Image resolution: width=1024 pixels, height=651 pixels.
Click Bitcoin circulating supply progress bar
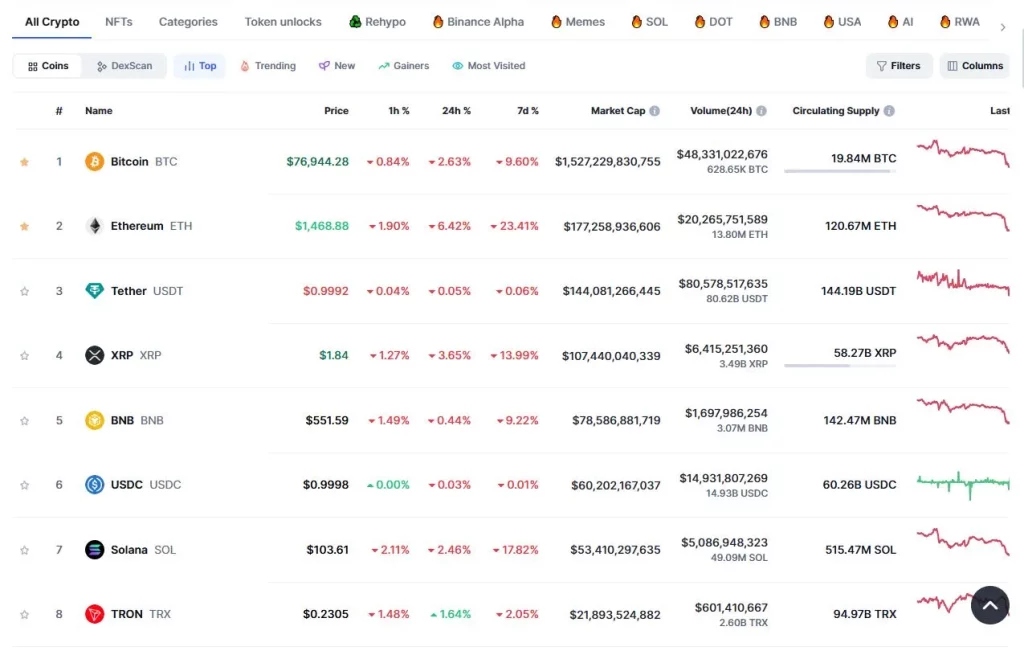pos(840,171)
